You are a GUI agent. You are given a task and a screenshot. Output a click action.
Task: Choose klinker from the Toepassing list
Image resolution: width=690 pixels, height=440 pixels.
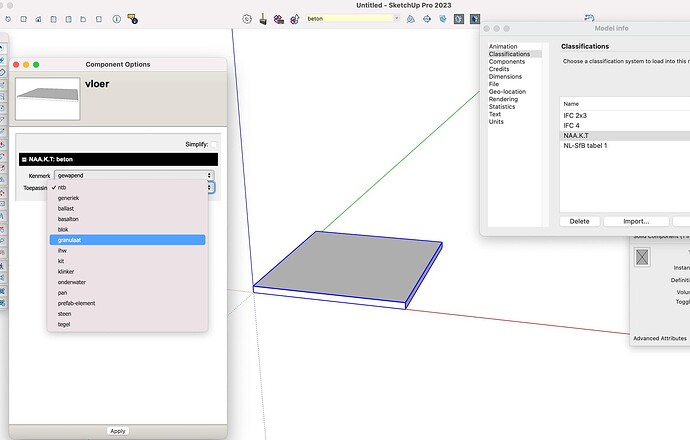click(127, 272)
